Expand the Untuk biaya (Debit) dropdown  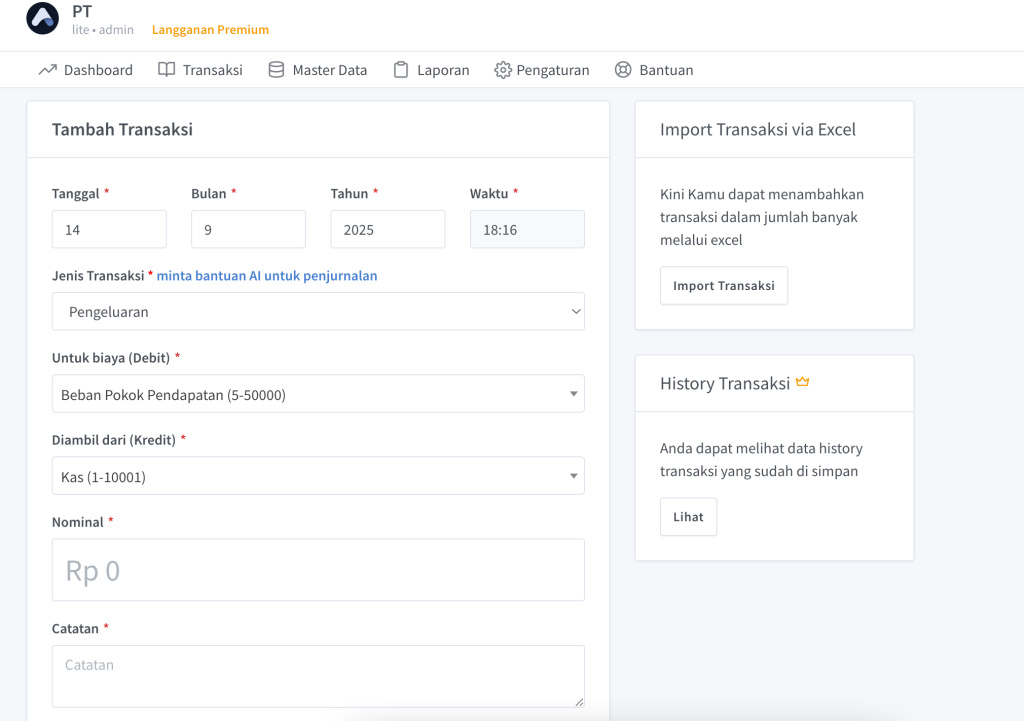coord(318,394)
